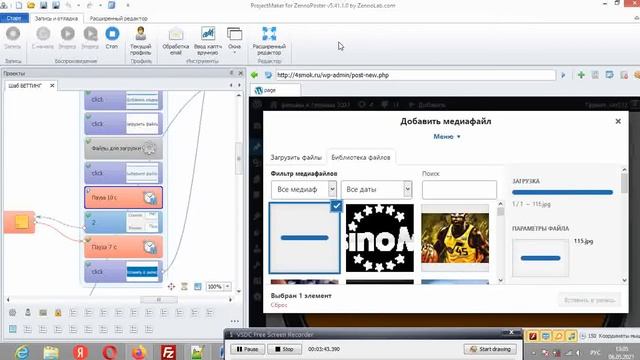Open the 100% zoom dropdown in project canvas

(x=227, y=287)
